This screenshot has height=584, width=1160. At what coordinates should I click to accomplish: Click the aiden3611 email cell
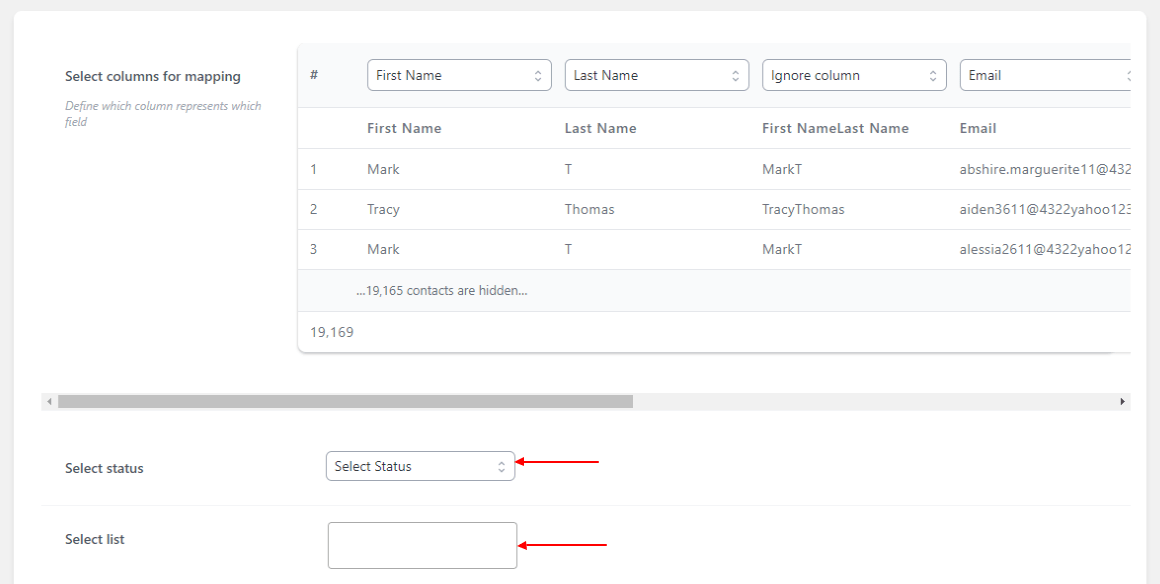1045,209
